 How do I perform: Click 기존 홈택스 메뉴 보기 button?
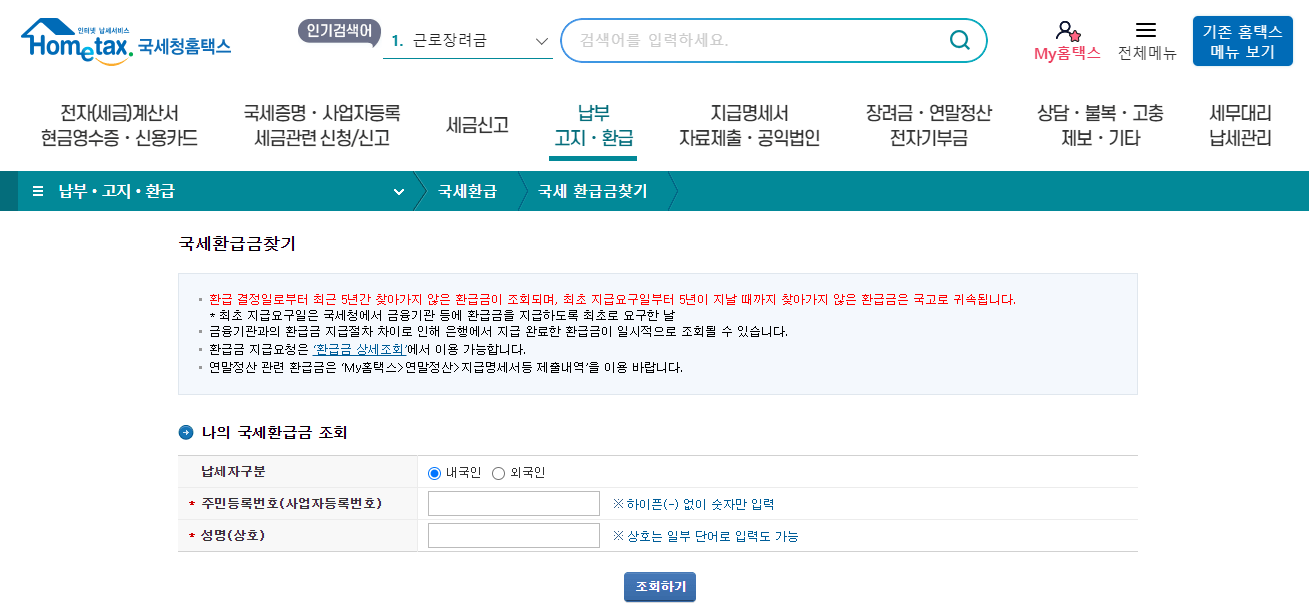click(x=1242, y=41)
